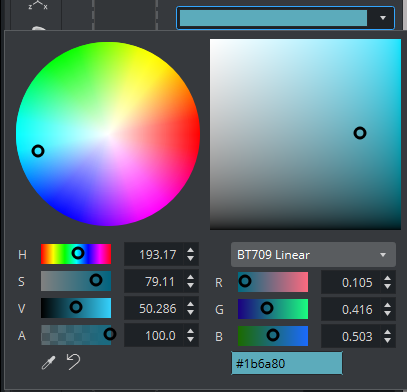Click the hex color field #1b6a80
This screenshot has height=392, width=407.
287,363
